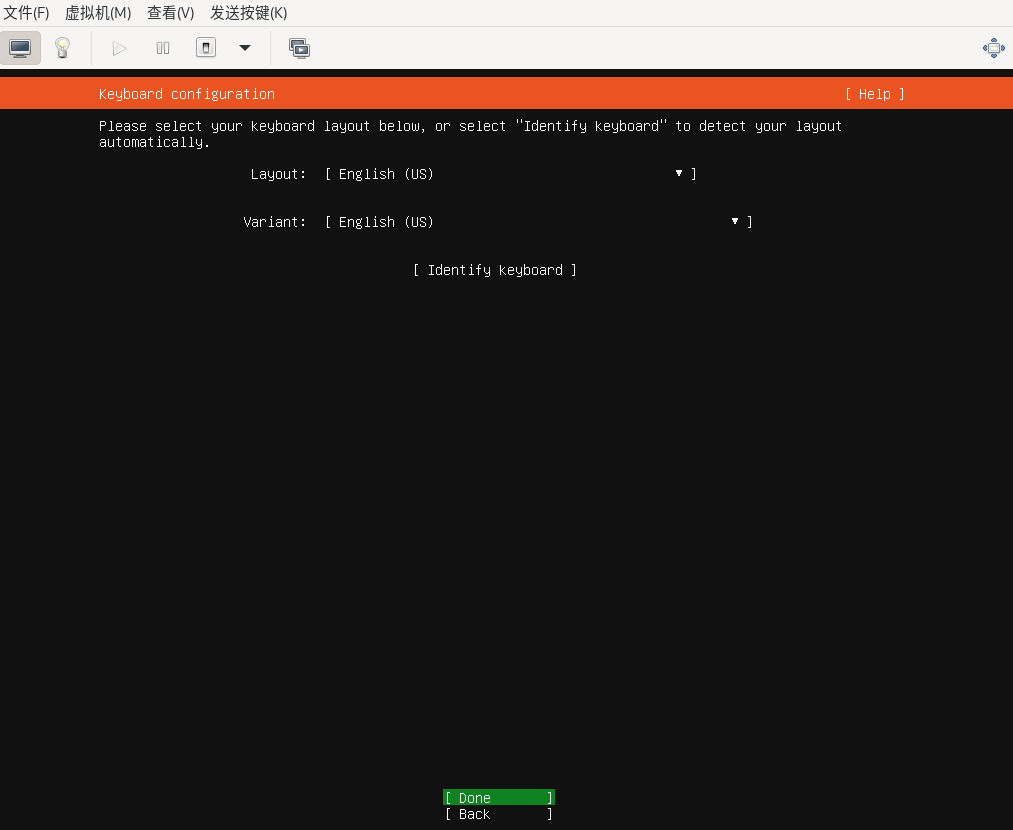Shut down the VM with power icon
This screenshot has height=830, width=1013.
click(x=206, y=48)
